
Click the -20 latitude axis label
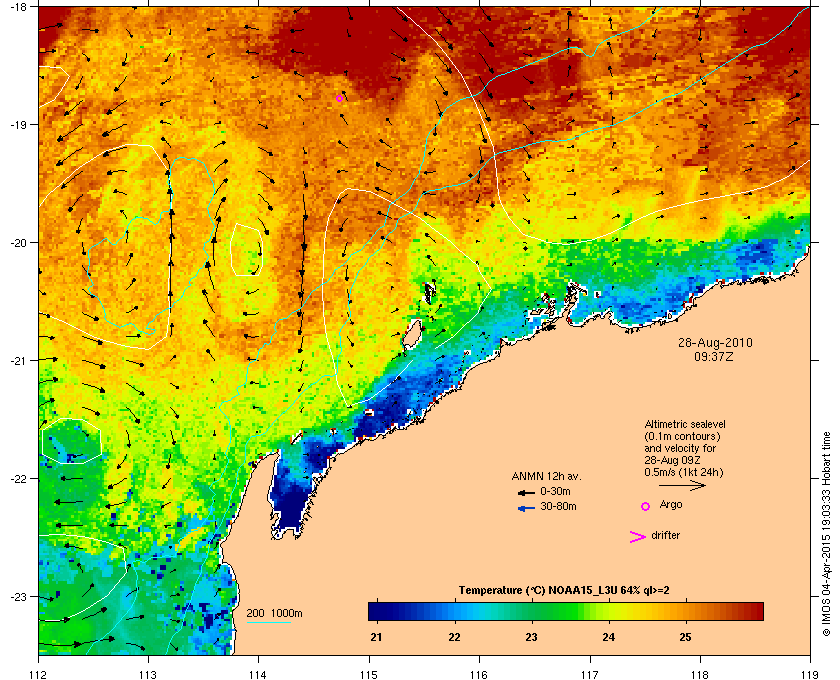(x=18, y=243)
